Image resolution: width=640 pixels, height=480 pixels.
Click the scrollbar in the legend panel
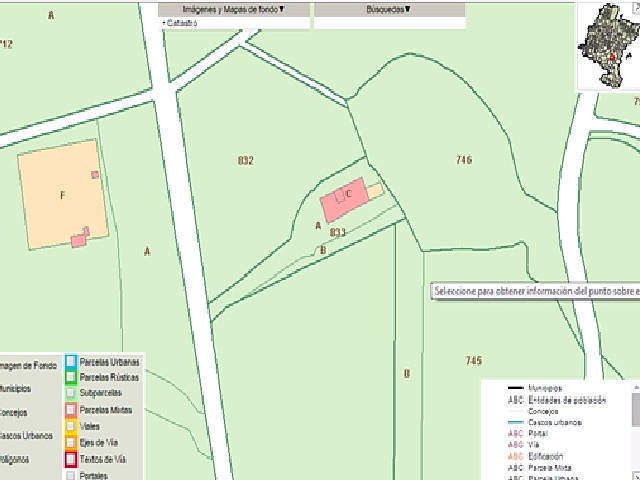[x=635, y=410]
